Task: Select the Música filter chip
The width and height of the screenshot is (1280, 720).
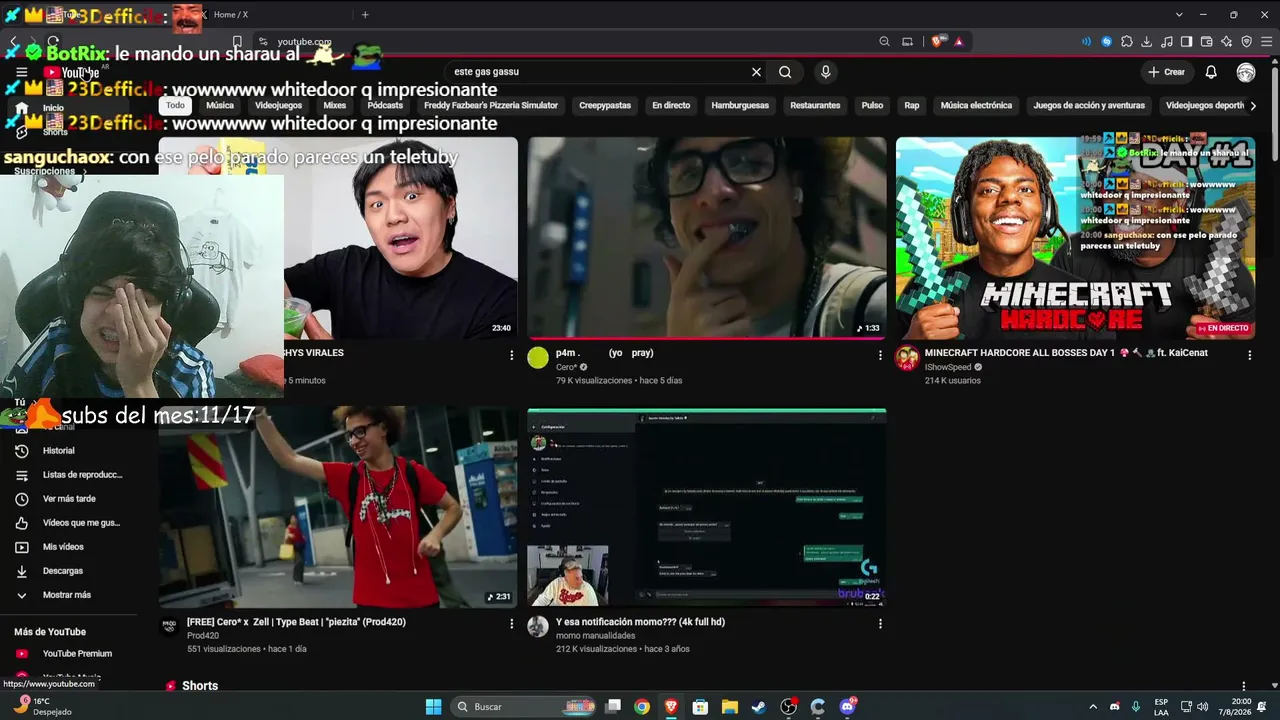Action: pyautogui.click(x=220, y=105)
